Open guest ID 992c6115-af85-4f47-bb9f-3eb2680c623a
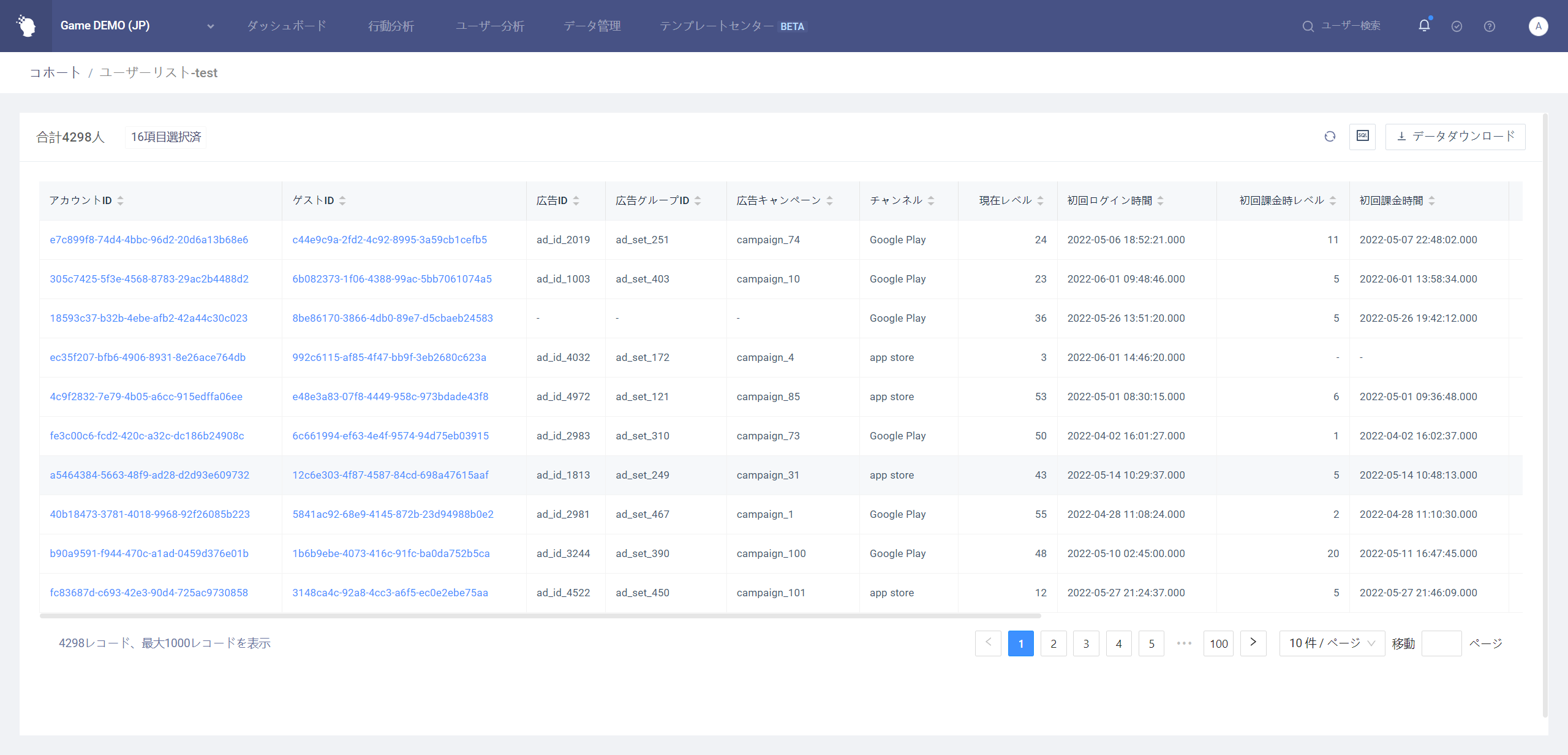The height and width of the screenshot is (755, 1568). tap(390, 357)
